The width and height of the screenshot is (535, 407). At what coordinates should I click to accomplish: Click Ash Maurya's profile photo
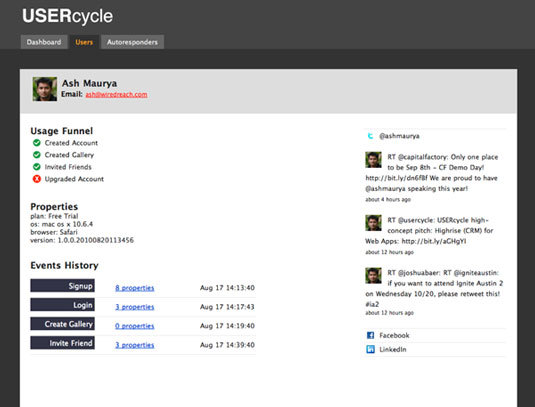point(45,89)
